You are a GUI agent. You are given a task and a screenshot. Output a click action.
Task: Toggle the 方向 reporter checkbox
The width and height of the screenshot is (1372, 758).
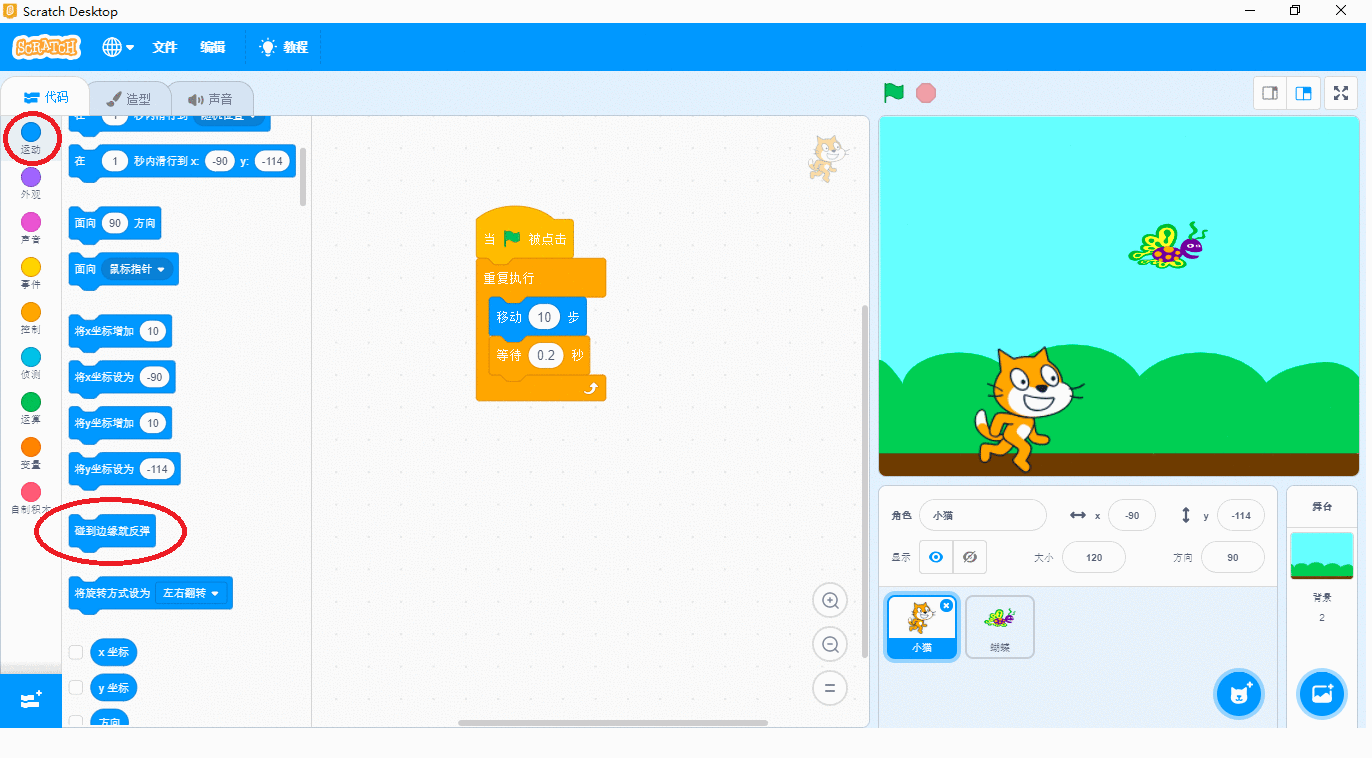[76, 721]
